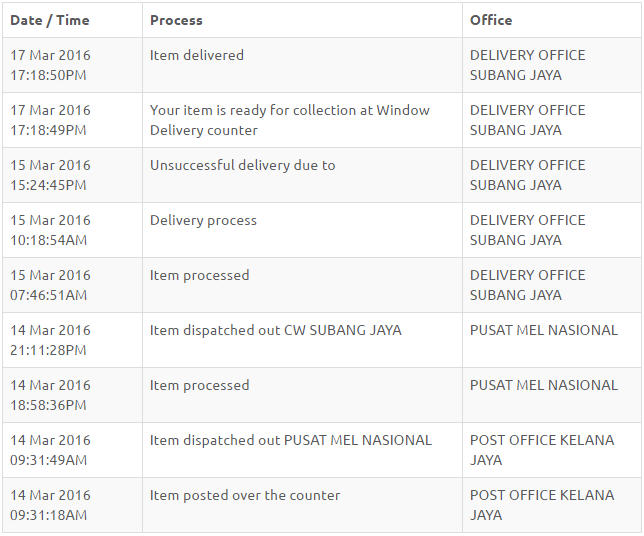644x536 pixels.
Task: Click POST OFFICE KELANA JAYA in last row
Action: point(542,505)
